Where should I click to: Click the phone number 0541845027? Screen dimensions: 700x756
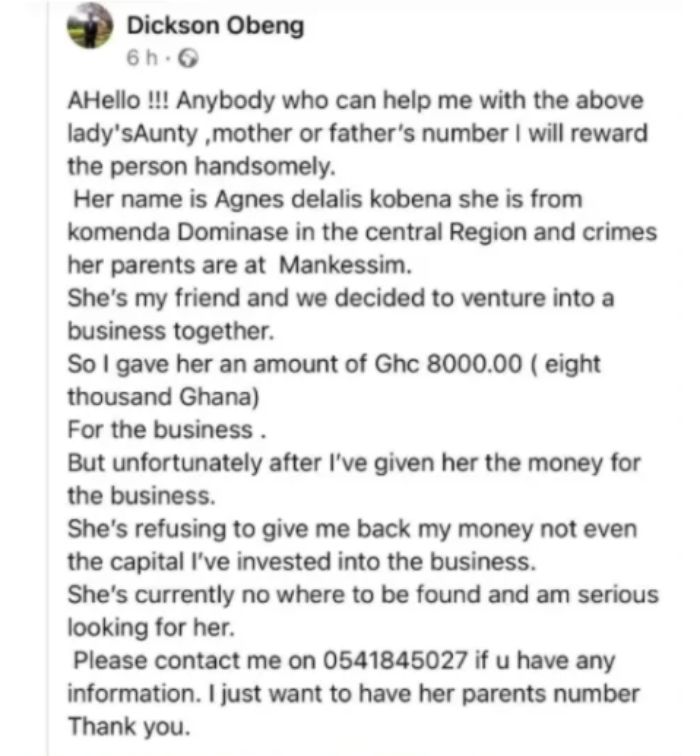tap(395, 660)
